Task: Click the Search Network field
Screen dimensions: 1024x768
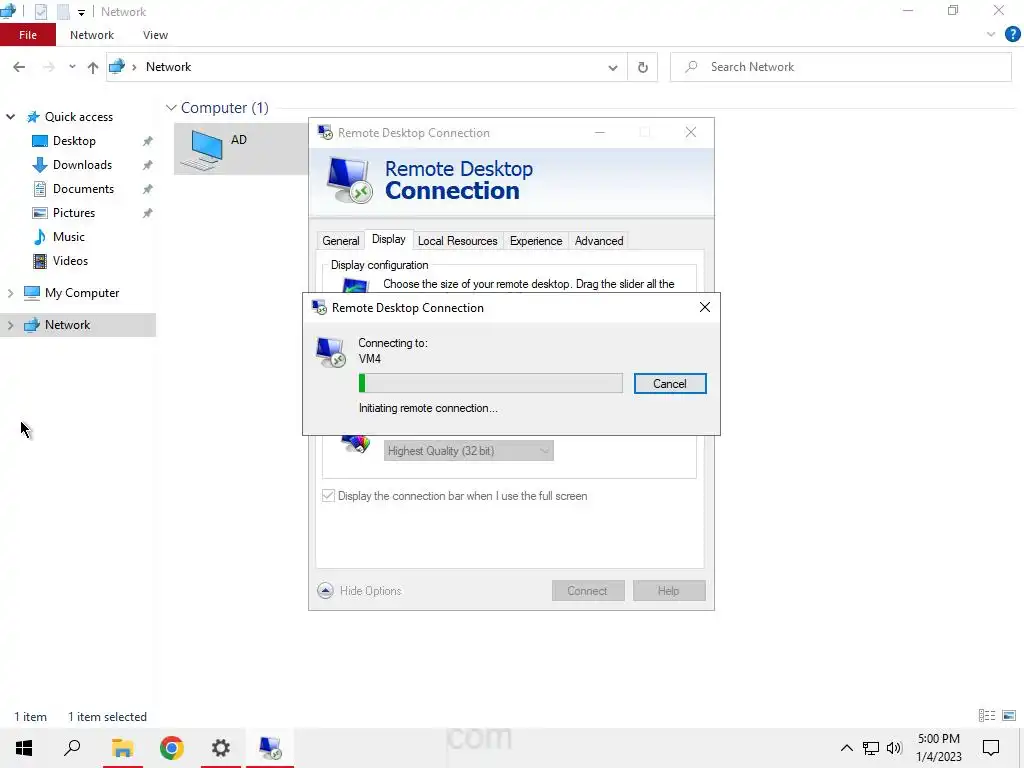Action: tap(841, 67)
